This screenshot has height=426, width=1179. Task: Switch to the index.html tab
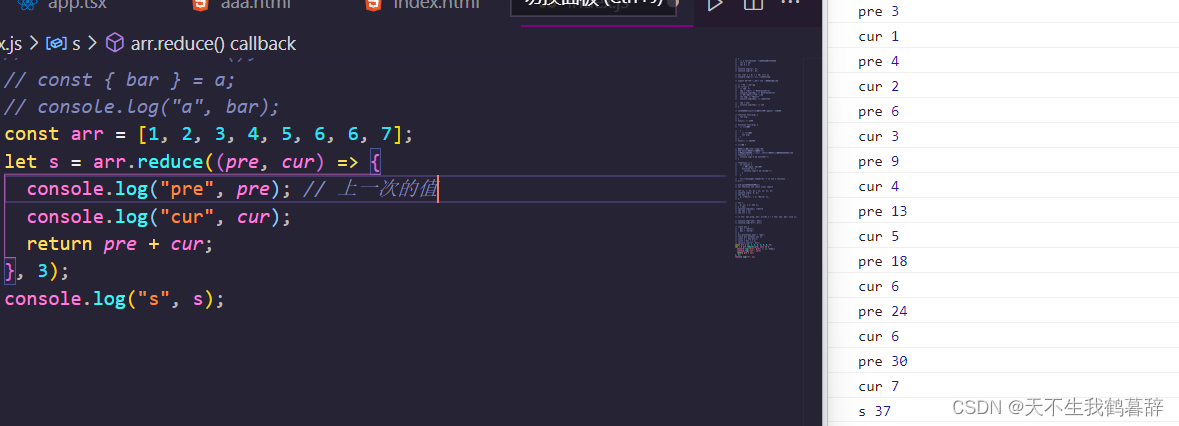(x=436, y=5)
